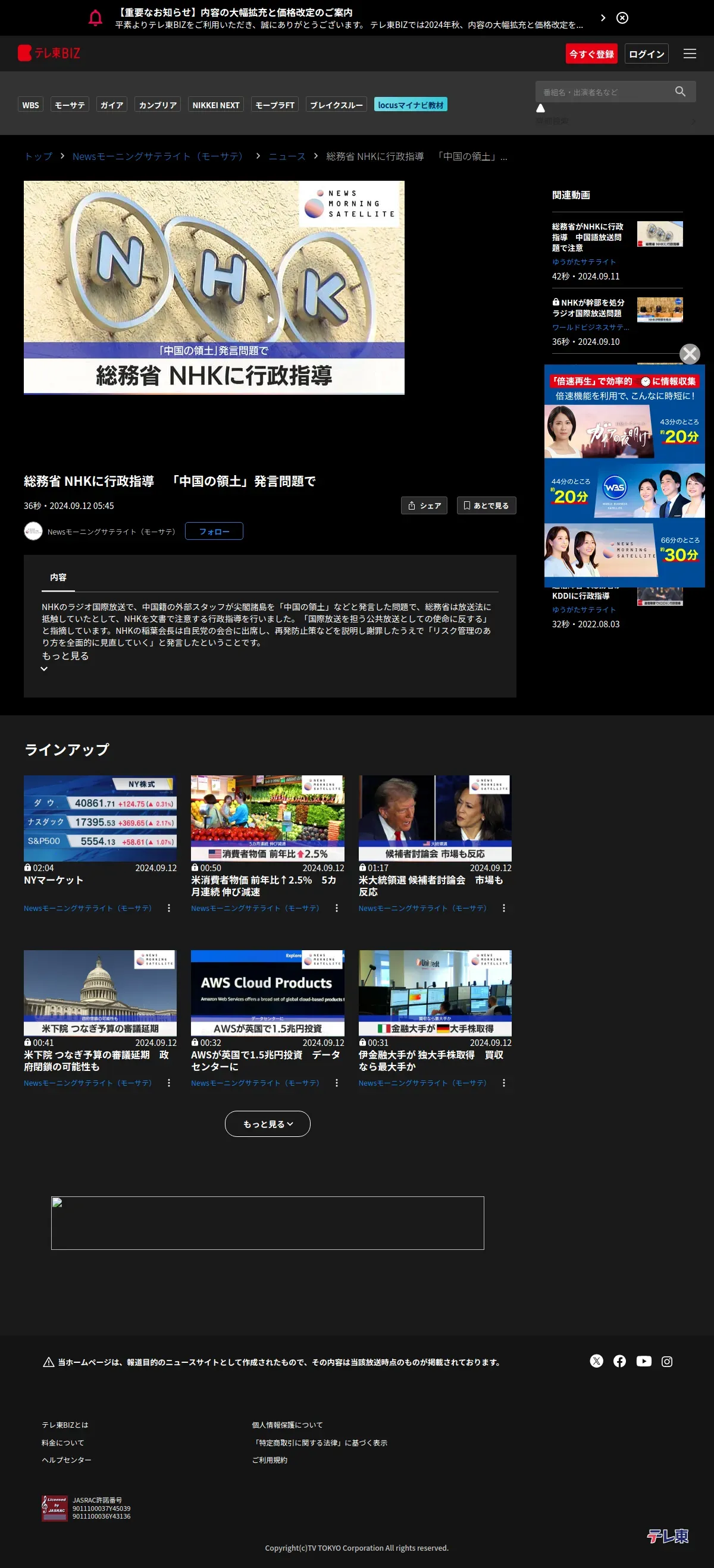The width and height of the screenshot is (714, 1568).
Task: Click the ガイアの夜明け promo banner row
Action: 624,431
